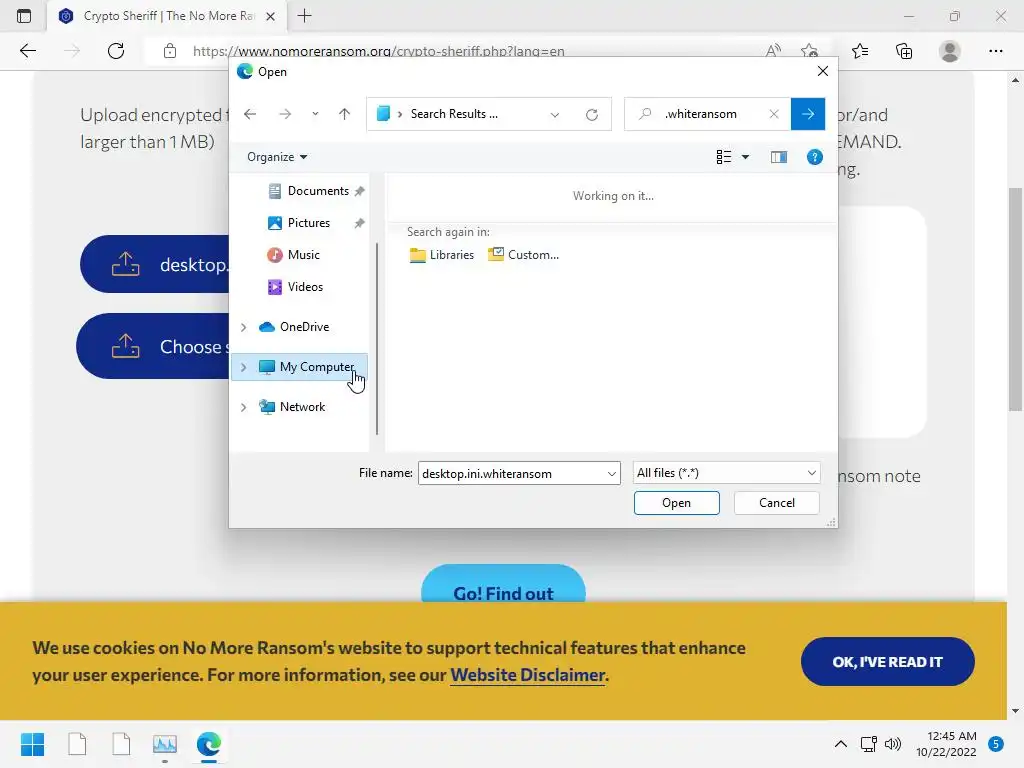Image resolution: width=1024 pixels, height=768 pixels.
Task: Expand the OneDrive tree node
Action: [x=244, y=327]
